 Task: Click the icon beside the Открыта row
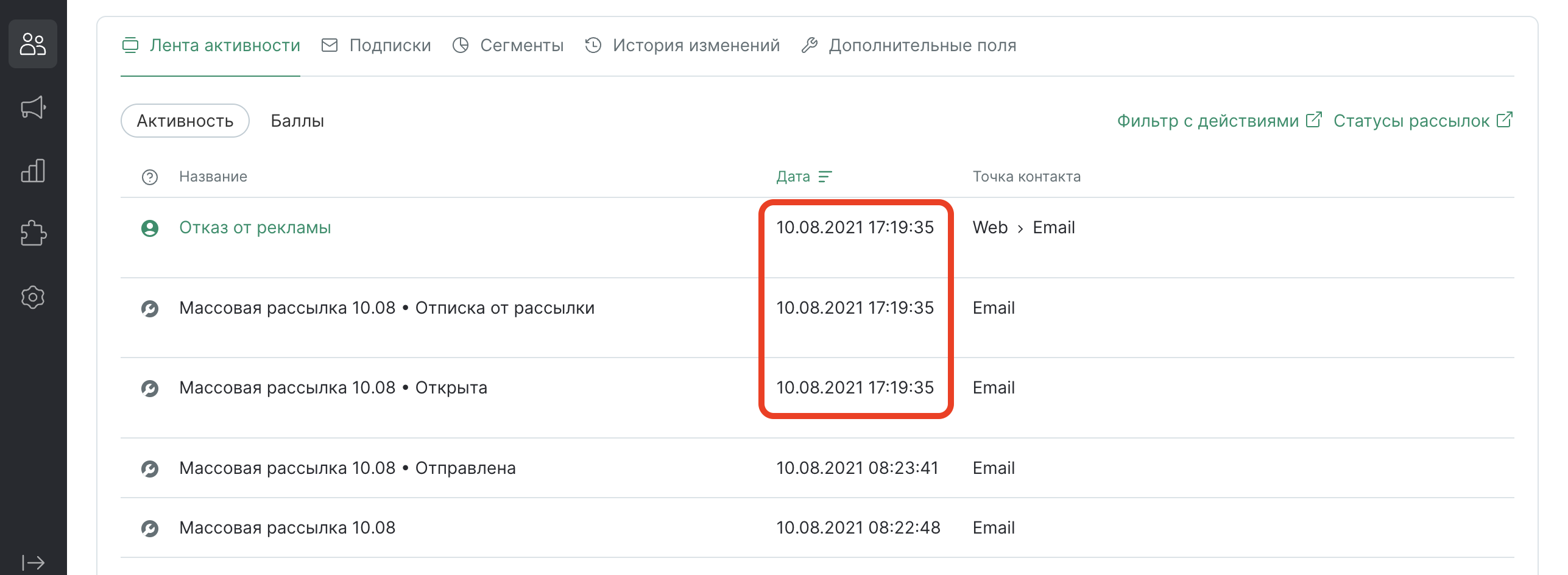(150, 388)
